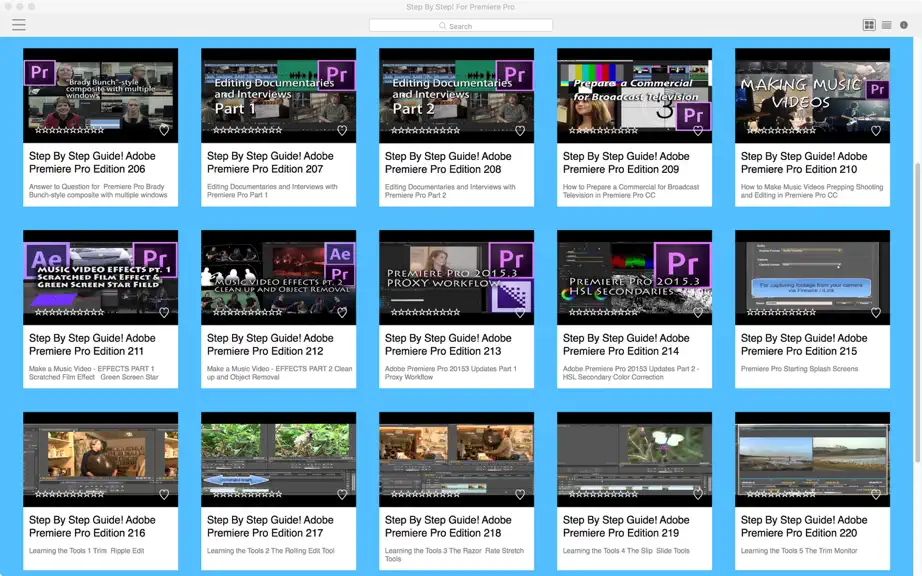Image resolution: width=922 pixels, height=576 pixels.
Task: Toggle heart on Edition 216 card
Action: click(164, 494)
